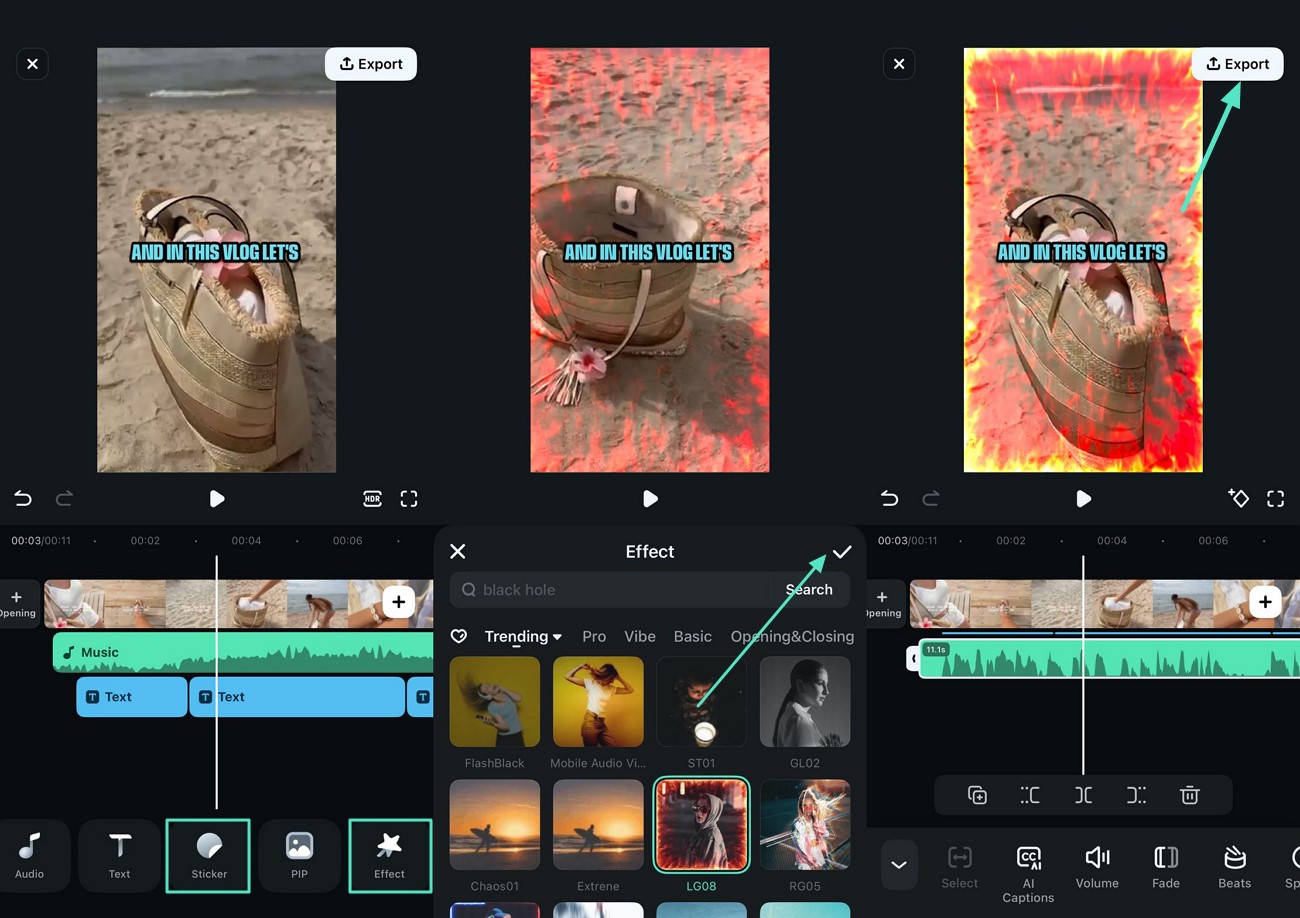Click the trim-right split icon in the clip toolbar
The image size is (1300, 918).
1136,795
